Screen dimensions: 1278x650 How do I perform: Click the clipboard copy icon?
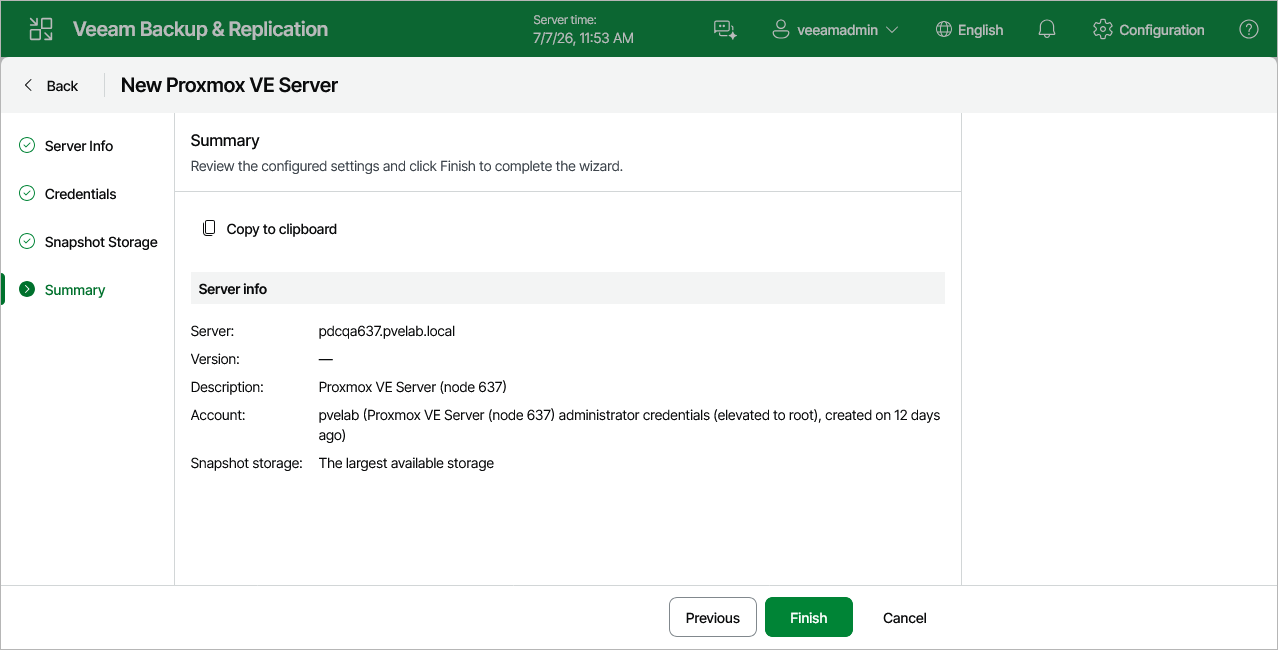[x=209, y=228]
